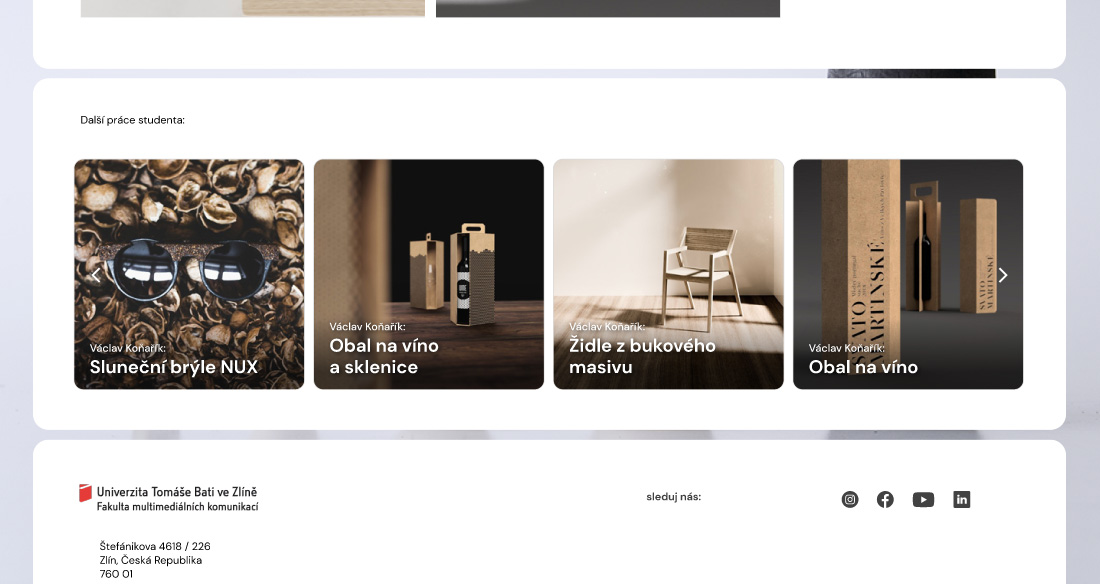Screen dimensions: 1100x584
Task: Open the Obal na víno project card
Action: [908, 274]
